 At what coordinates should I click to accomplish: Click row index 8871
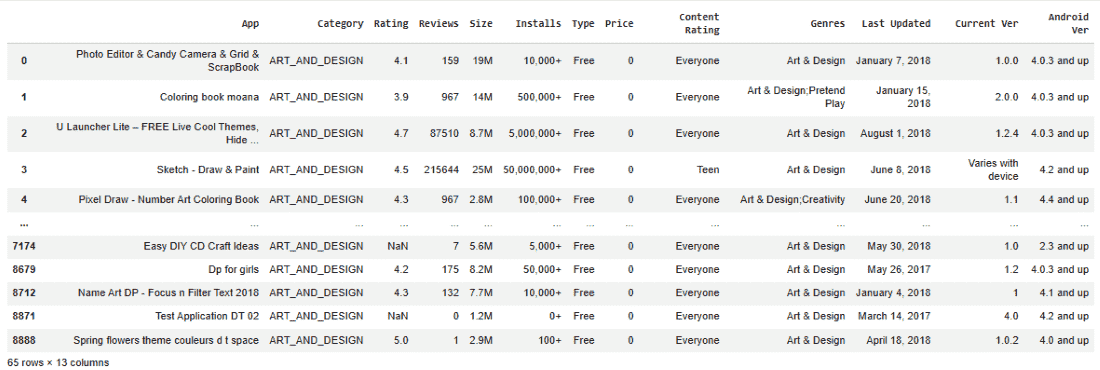point(24,316)
